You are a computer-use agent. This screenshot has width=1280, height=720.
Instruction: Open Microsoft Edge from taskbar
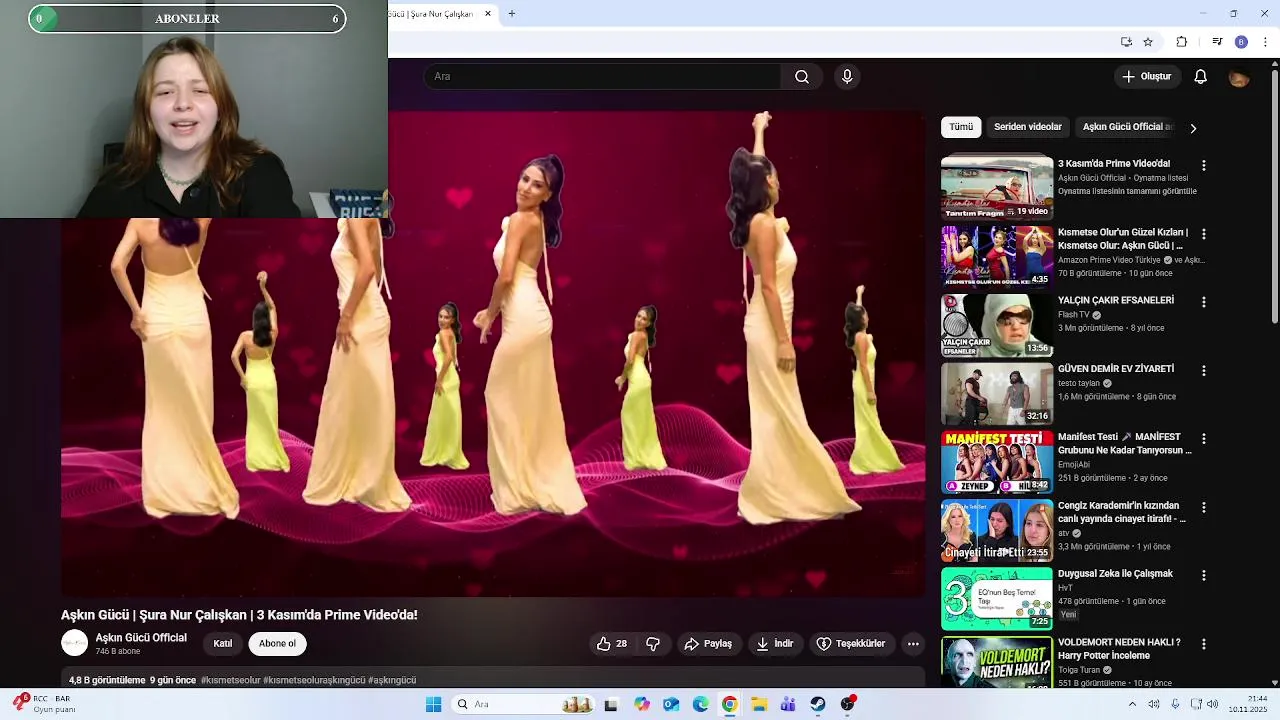point(700,704)
